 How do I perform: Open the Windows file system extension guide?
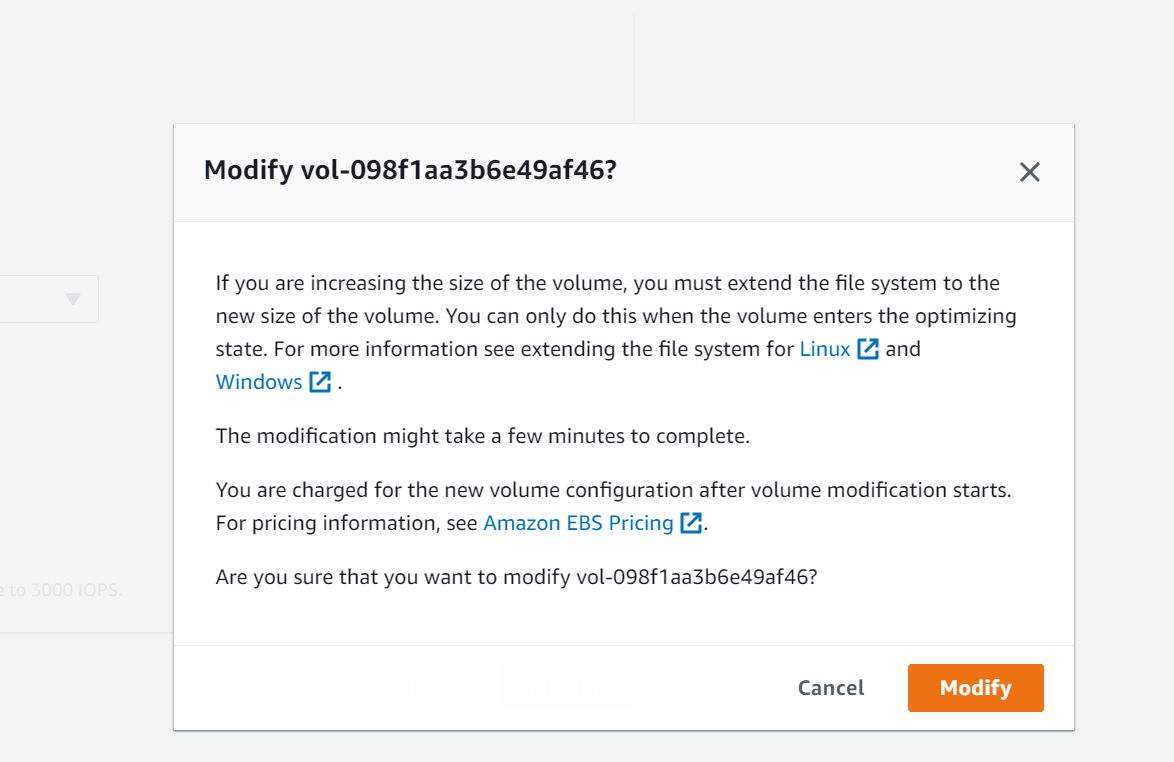coord(259,382)
